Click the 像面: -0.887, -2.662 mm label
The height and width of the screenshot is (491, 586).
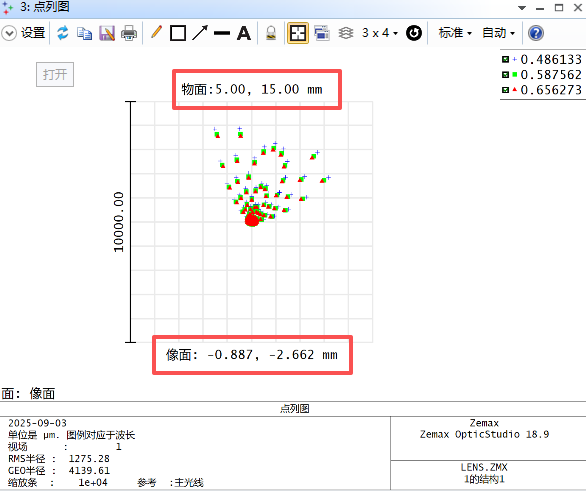pyautogui.click(x=252, y=355)
